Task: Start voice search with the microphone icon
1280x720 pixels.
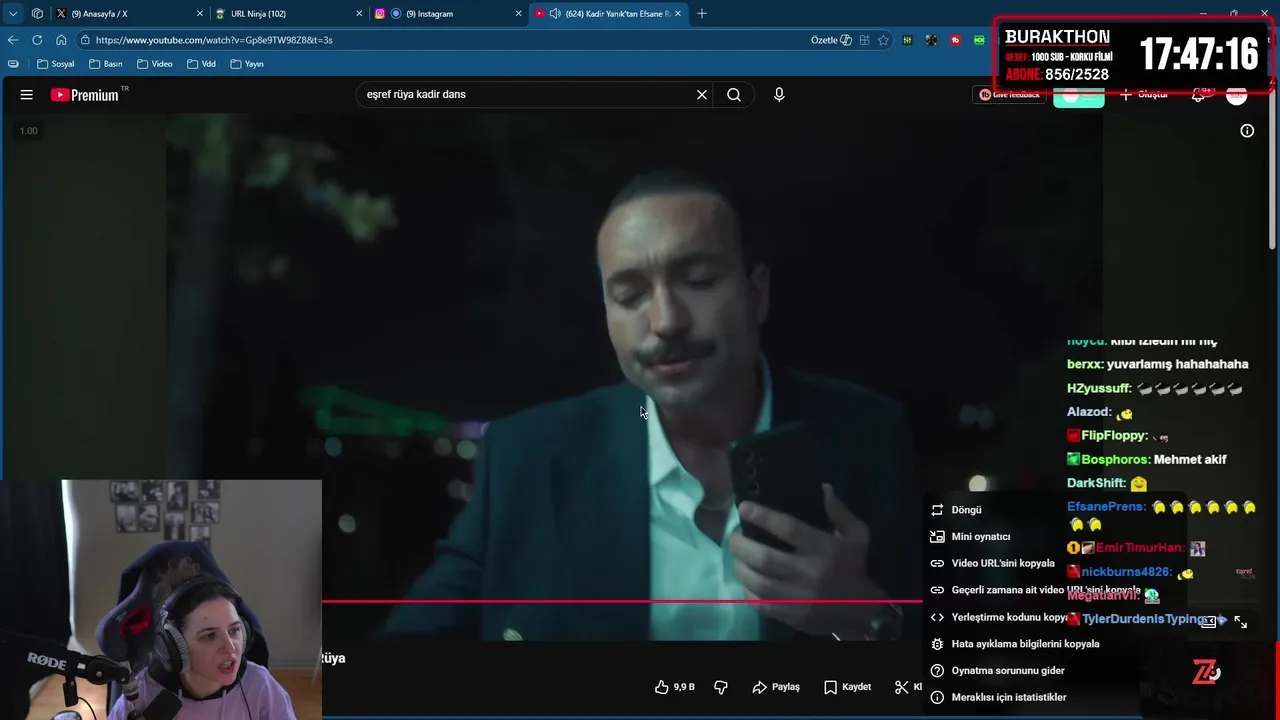Action: pos(779,95)
